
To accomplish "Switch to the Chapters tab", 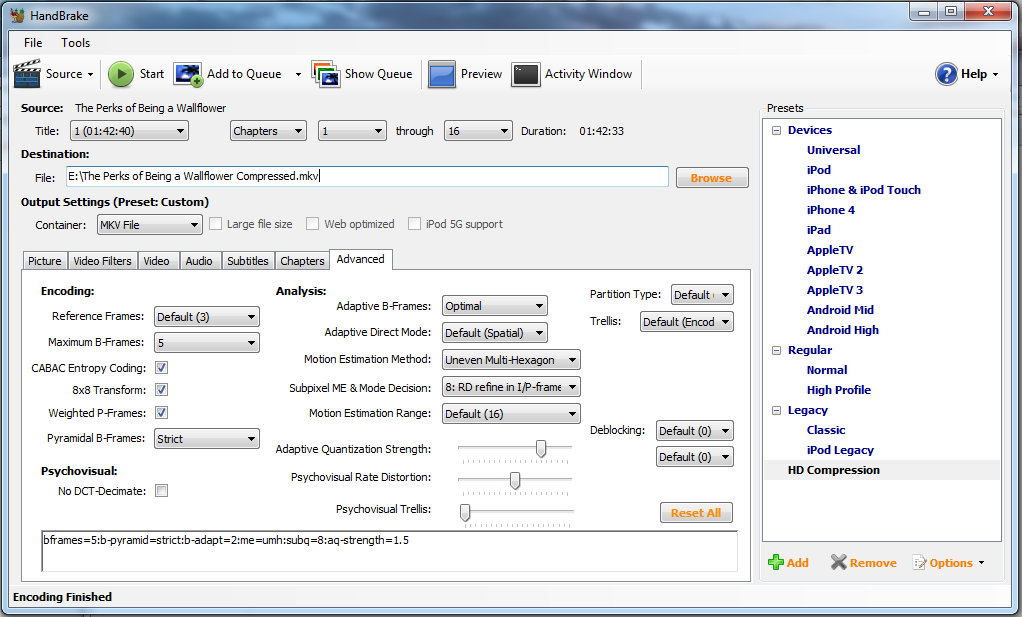I will (x=302, y=261).
